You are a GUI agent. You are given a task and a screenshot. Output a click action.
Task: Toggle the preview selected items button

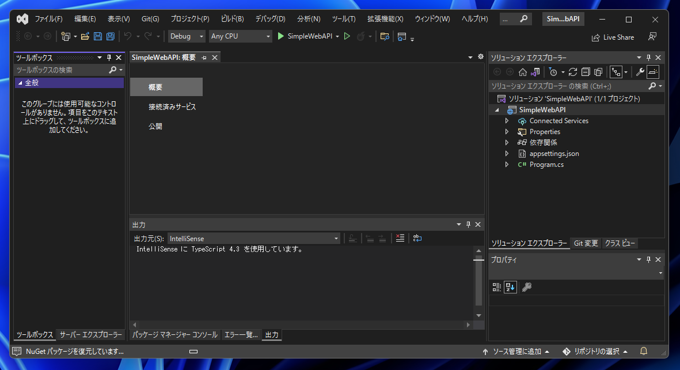(653, 72)
